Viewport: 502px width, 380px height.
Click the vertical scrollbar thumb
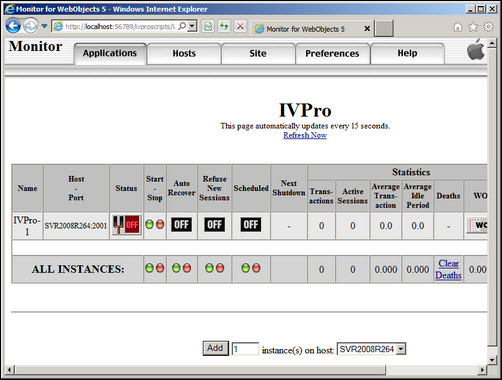(x=492, y=197)
